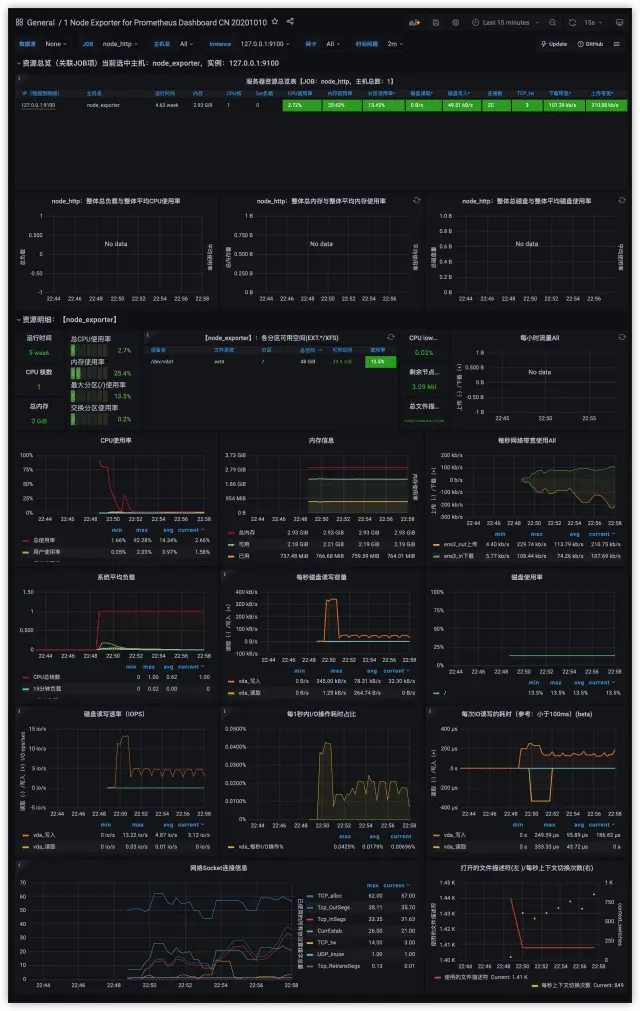Star this dashboard as favorite

point(275,21)
